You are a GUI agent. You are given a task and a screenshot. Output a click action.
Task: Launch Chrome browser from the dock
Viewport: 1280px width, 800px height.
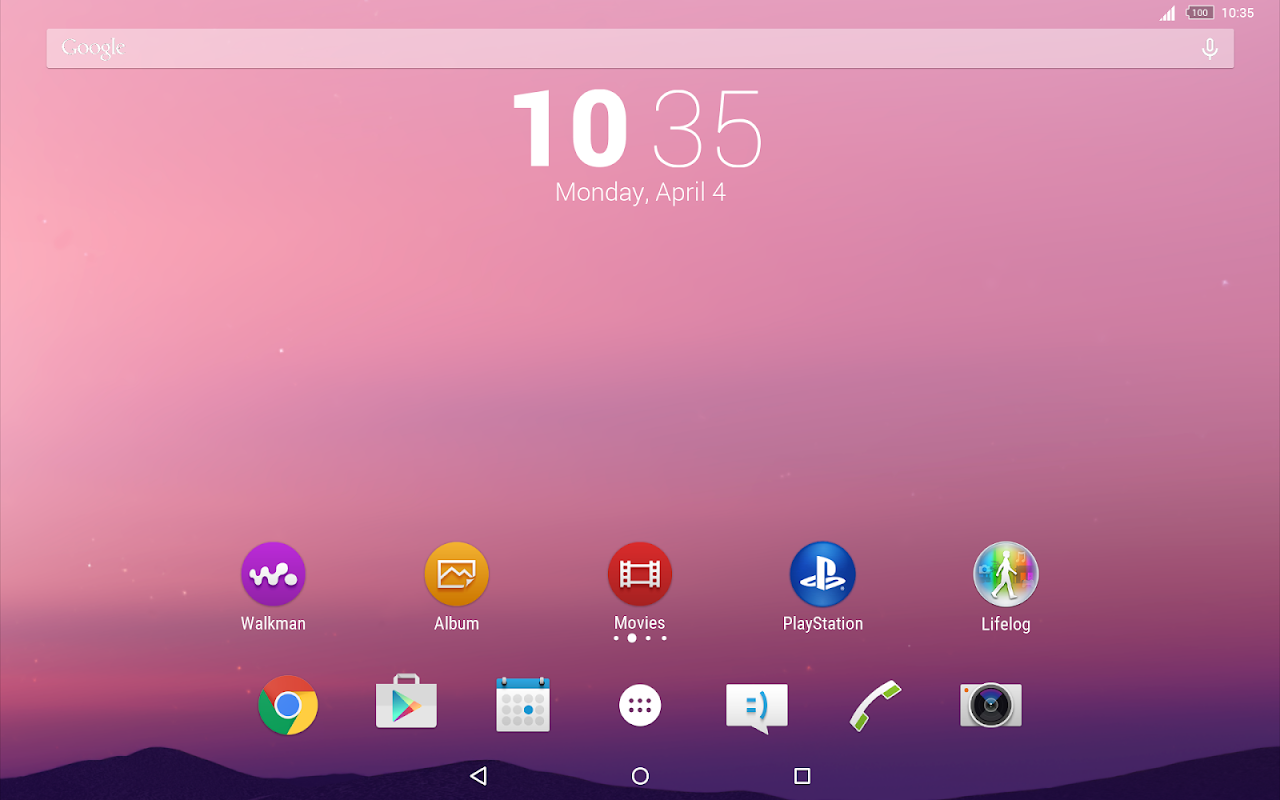pos(288,706)
